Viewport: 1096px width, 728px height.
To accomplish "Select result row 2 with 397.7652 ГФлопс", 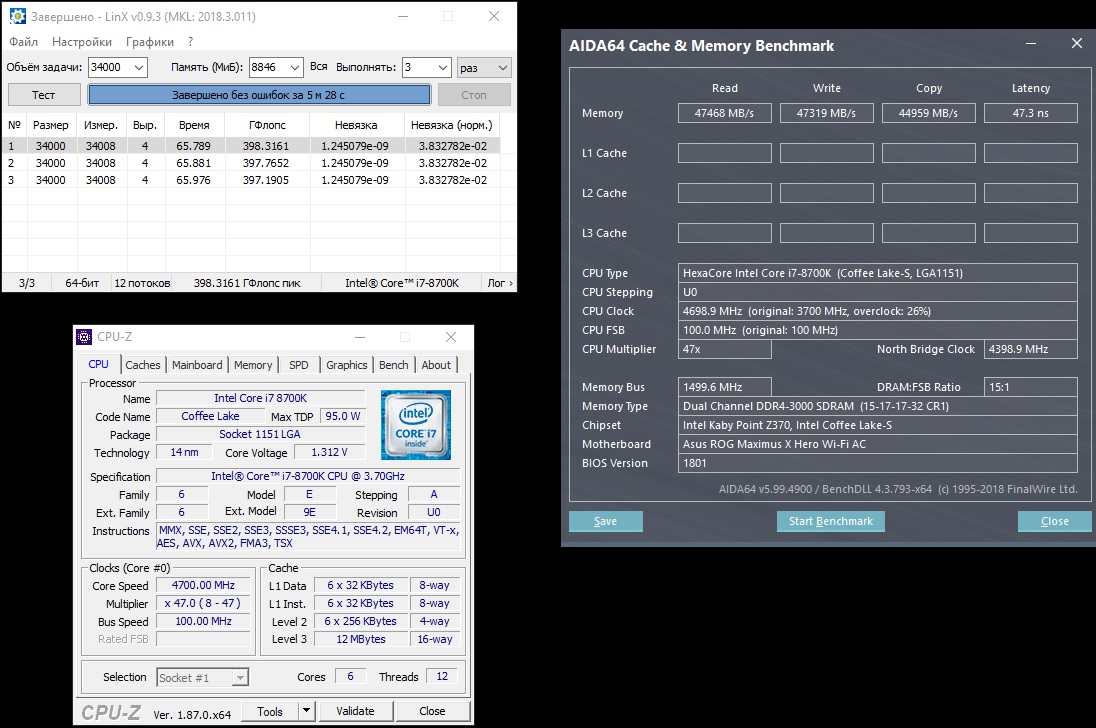I will point(251,163).
